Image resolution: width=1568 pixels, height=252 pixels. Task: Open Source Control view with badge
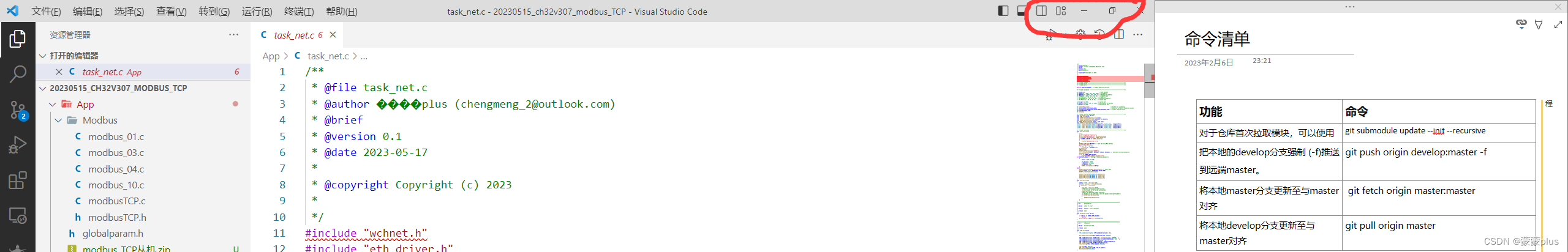click(x=18, y=111)
